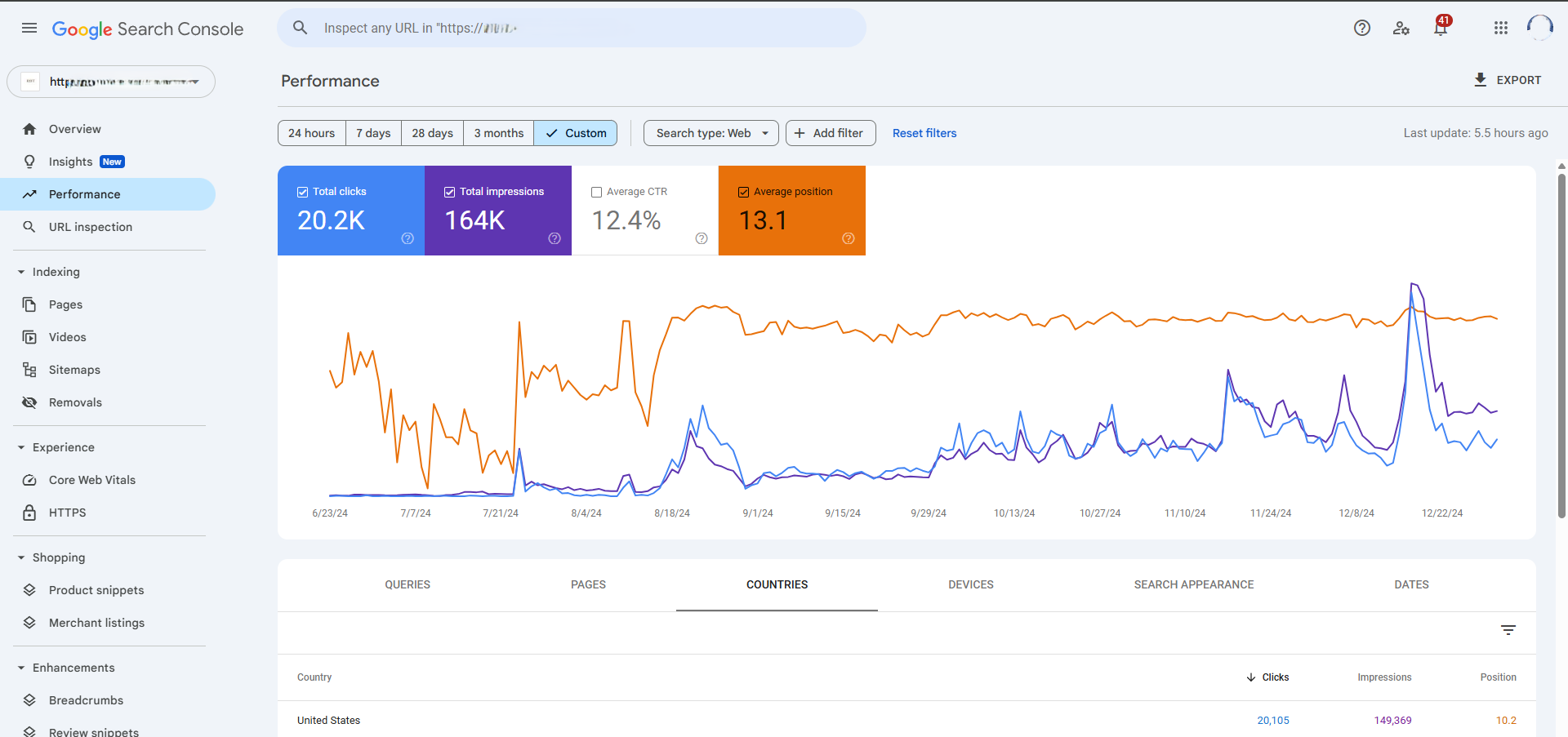Click the table filter rows icon

pos(1508,630)
